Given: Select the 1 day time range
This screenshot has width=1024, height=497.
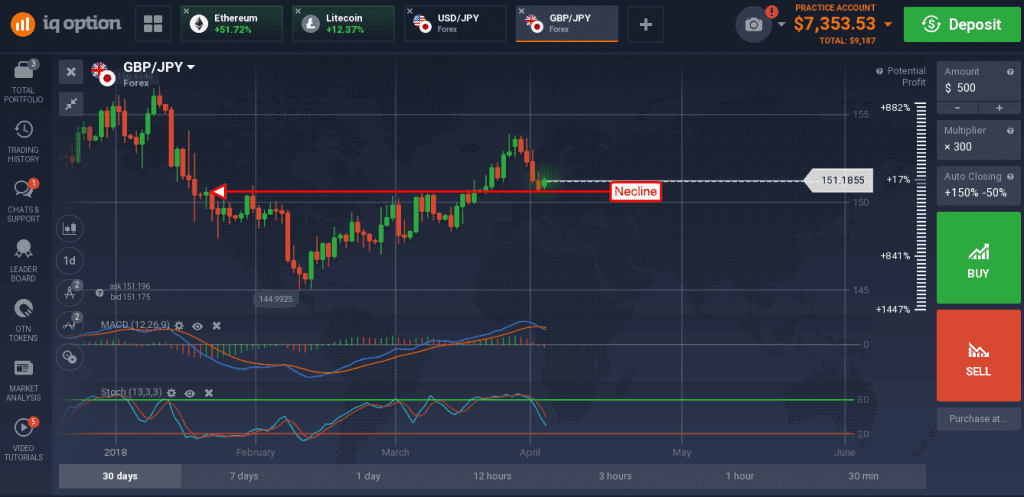Looking at the screenshot, I should pos(368,476).
